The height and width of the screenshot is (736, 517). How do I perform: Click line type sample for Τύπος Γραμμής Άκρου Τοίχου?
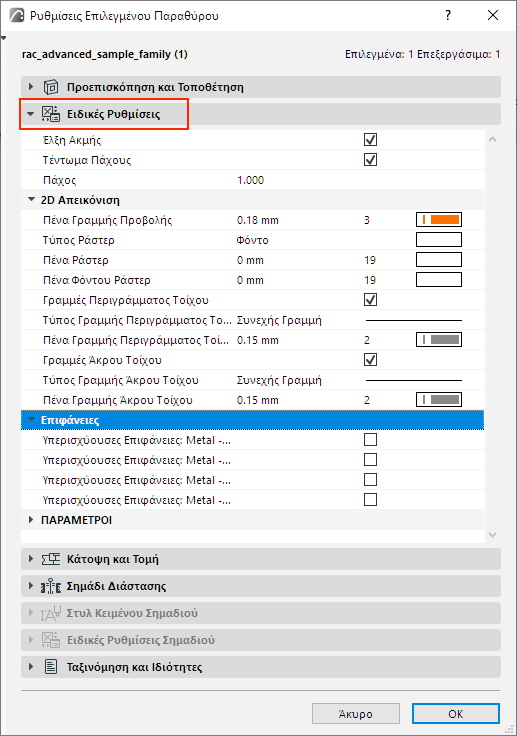point(414,380)
